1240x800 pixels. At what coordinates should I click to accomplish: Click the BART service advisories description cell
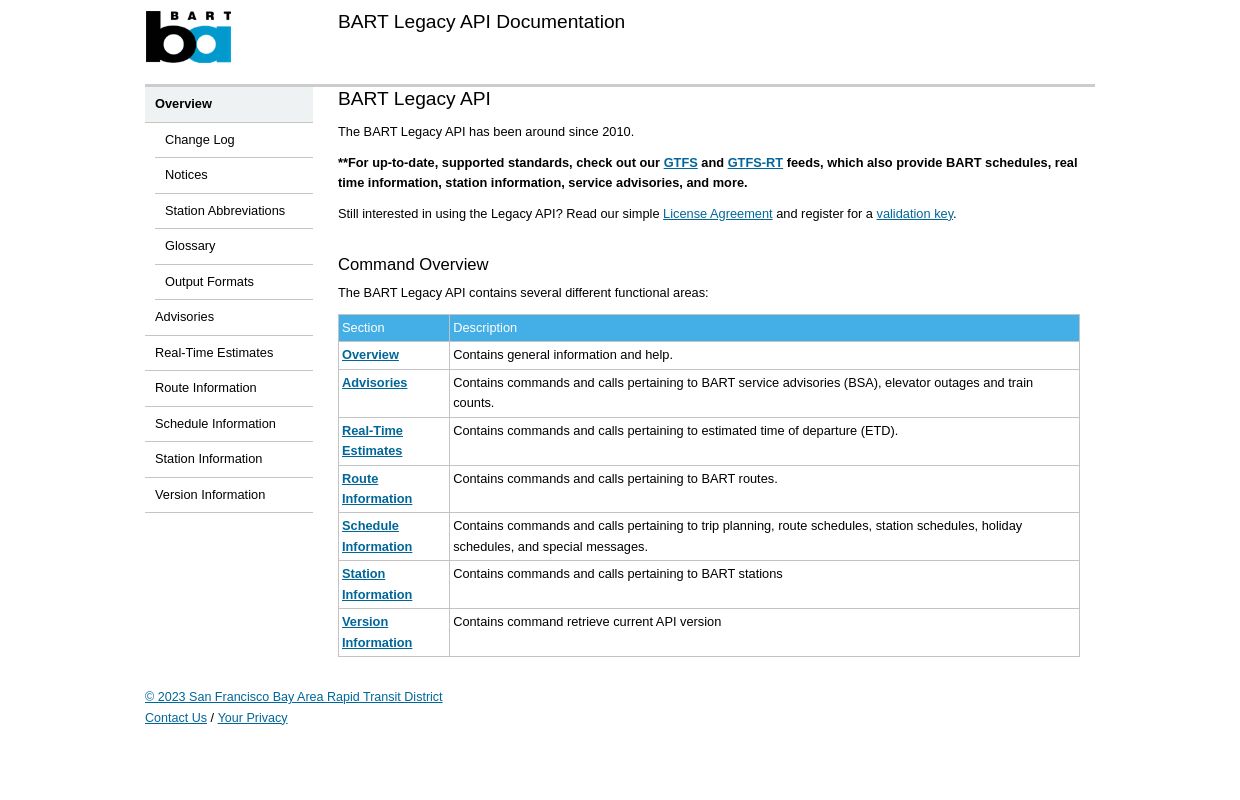point(764,393)
